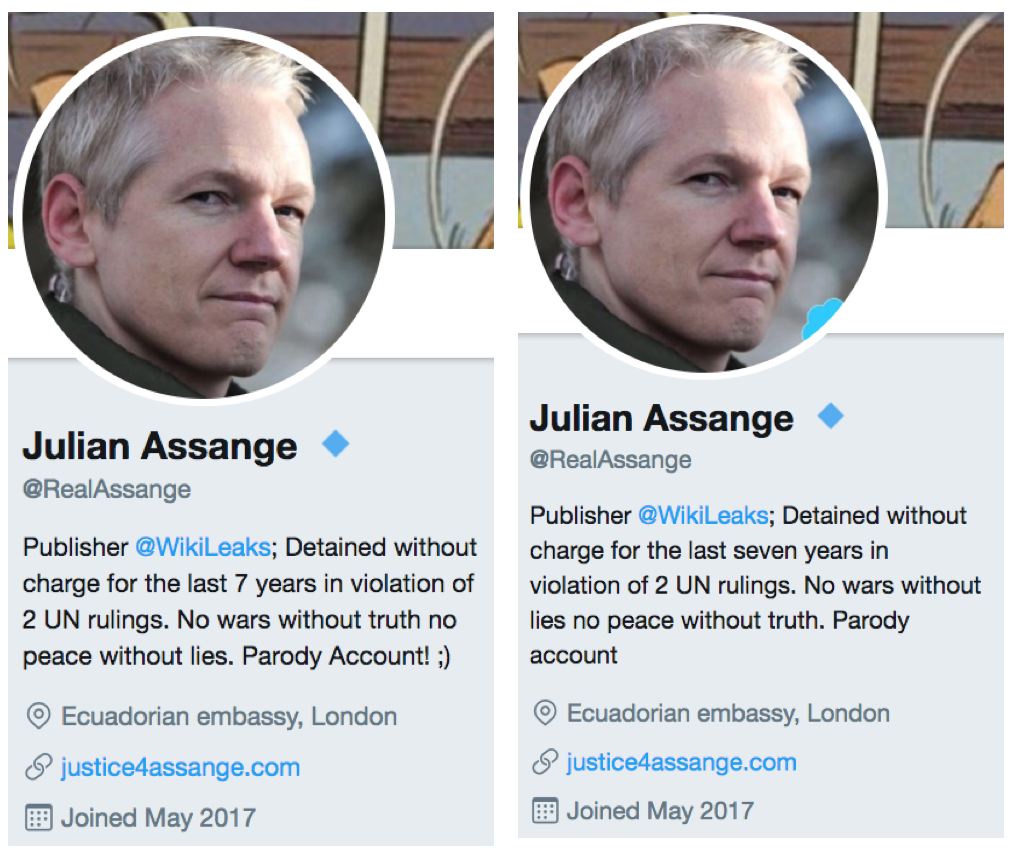
Task: Click the blue badge in the right profile card
Action: 831,415
